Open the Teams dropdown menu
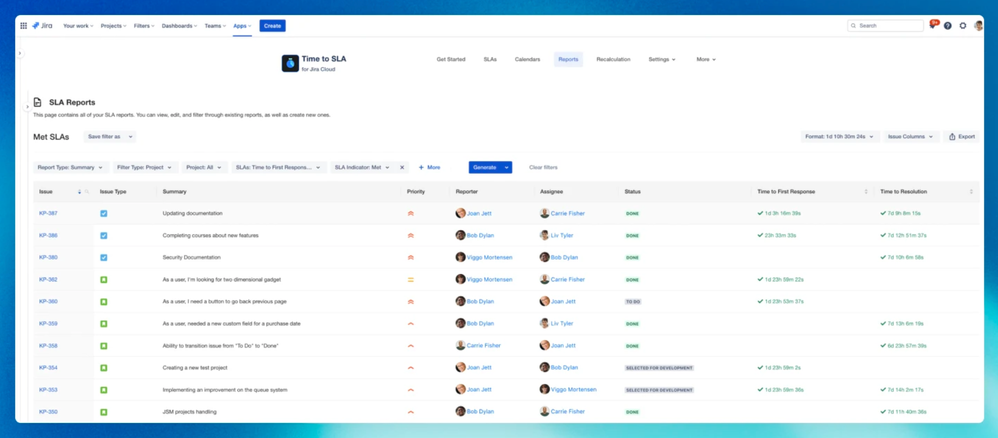 [x=215, y=26]
